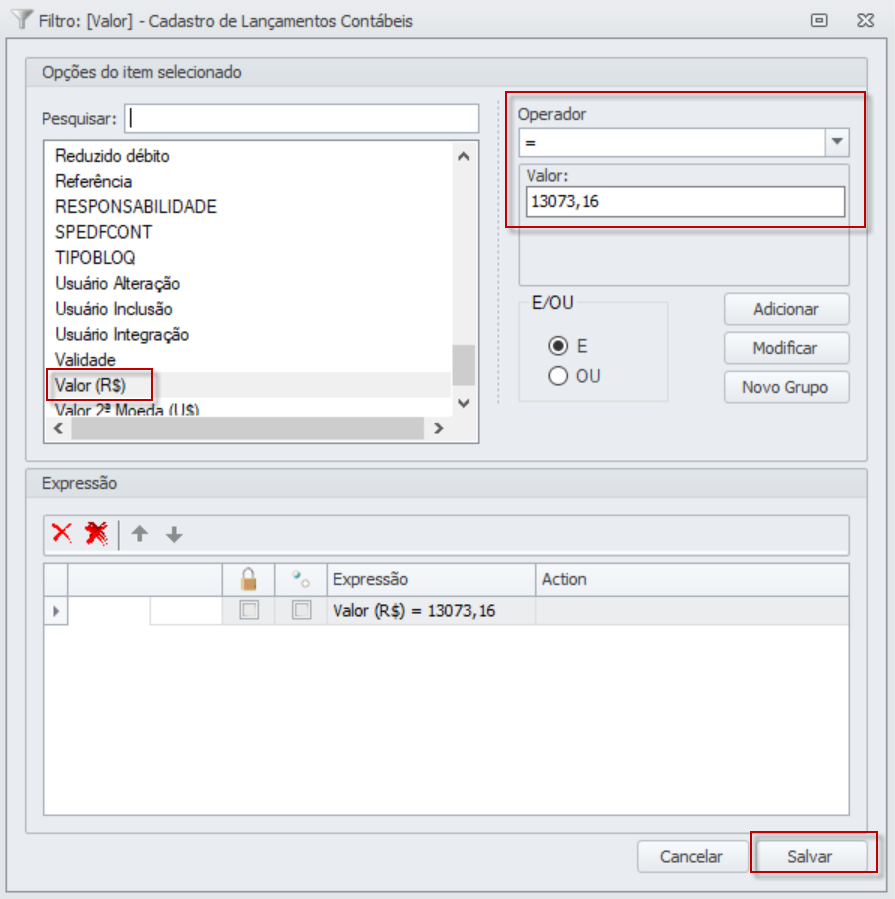Select Referência in the field list
The image size is (895, 899).
click(93, 181)
